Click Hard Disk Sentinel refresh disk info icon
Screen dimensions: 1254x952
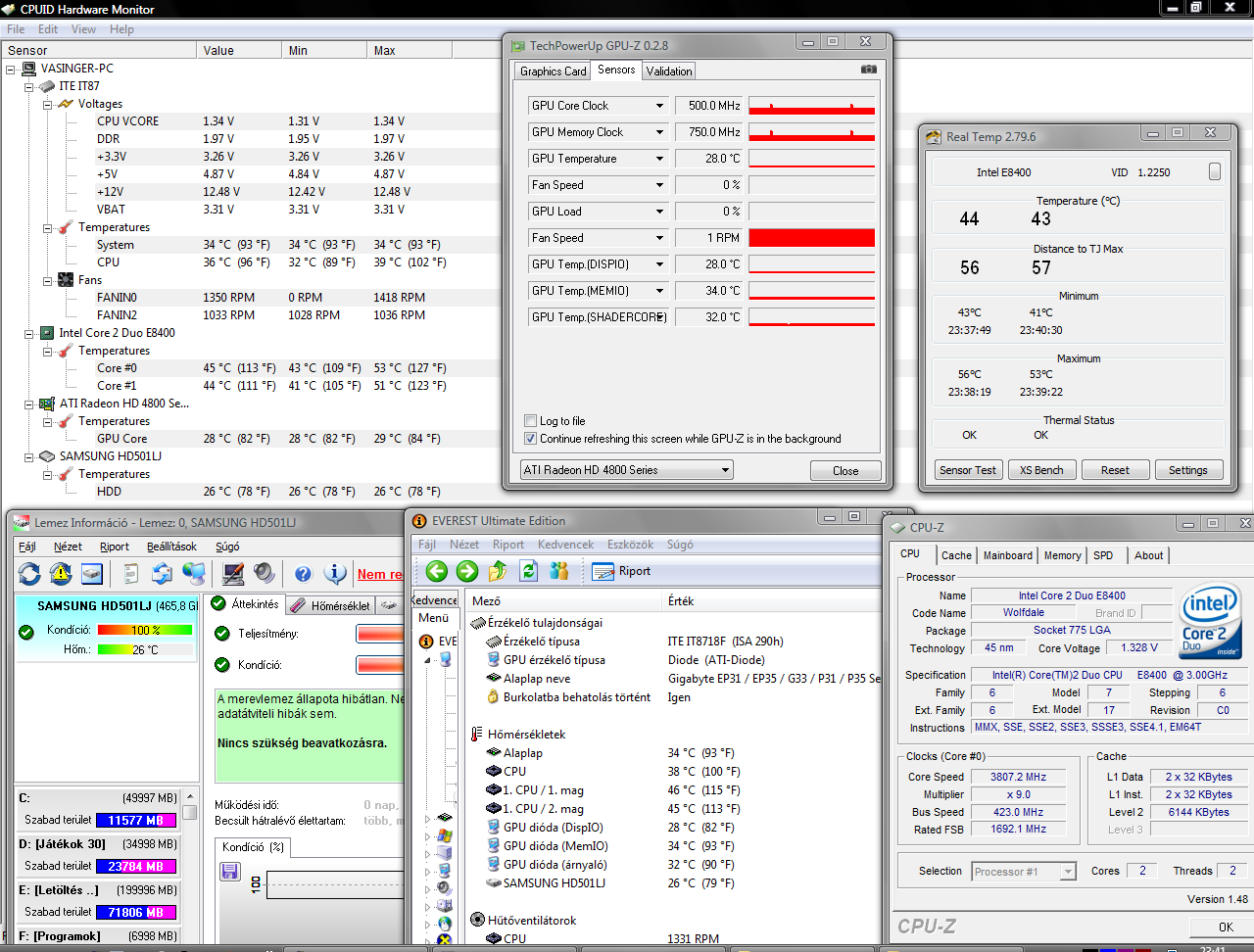coord(29,573)
